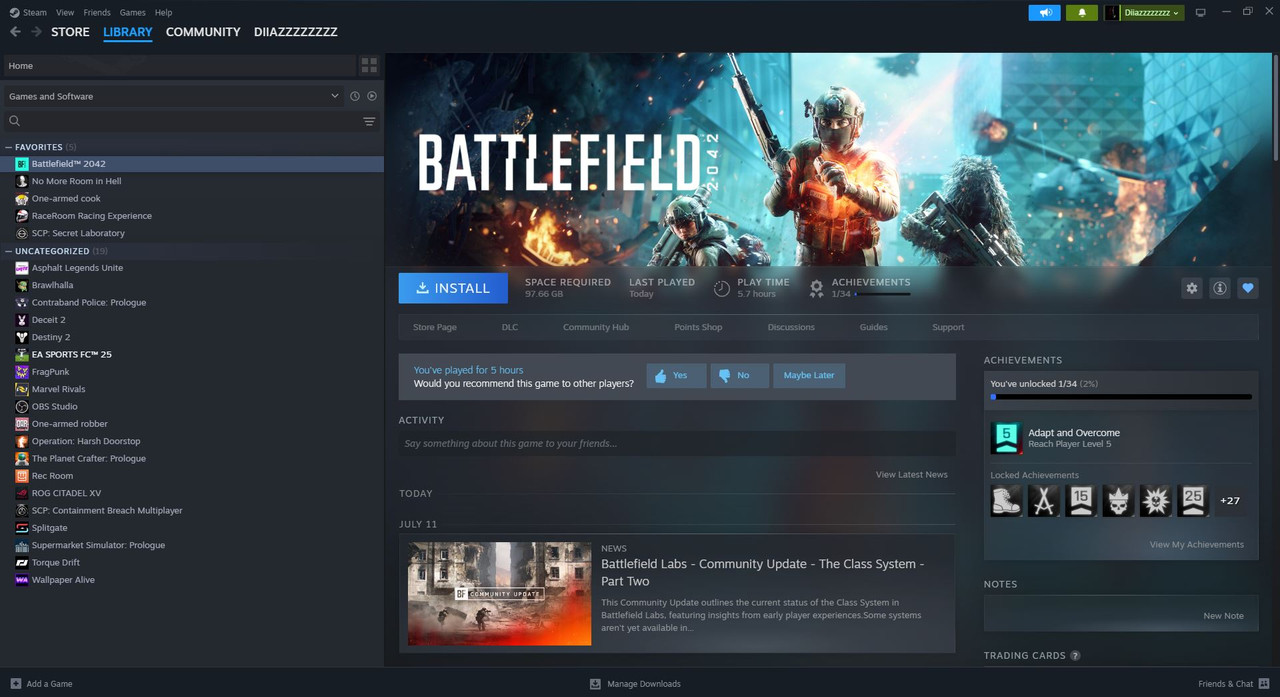Click the crossed tools locked achievement icon
1280x697 pixels.
tap(1043, 501)
